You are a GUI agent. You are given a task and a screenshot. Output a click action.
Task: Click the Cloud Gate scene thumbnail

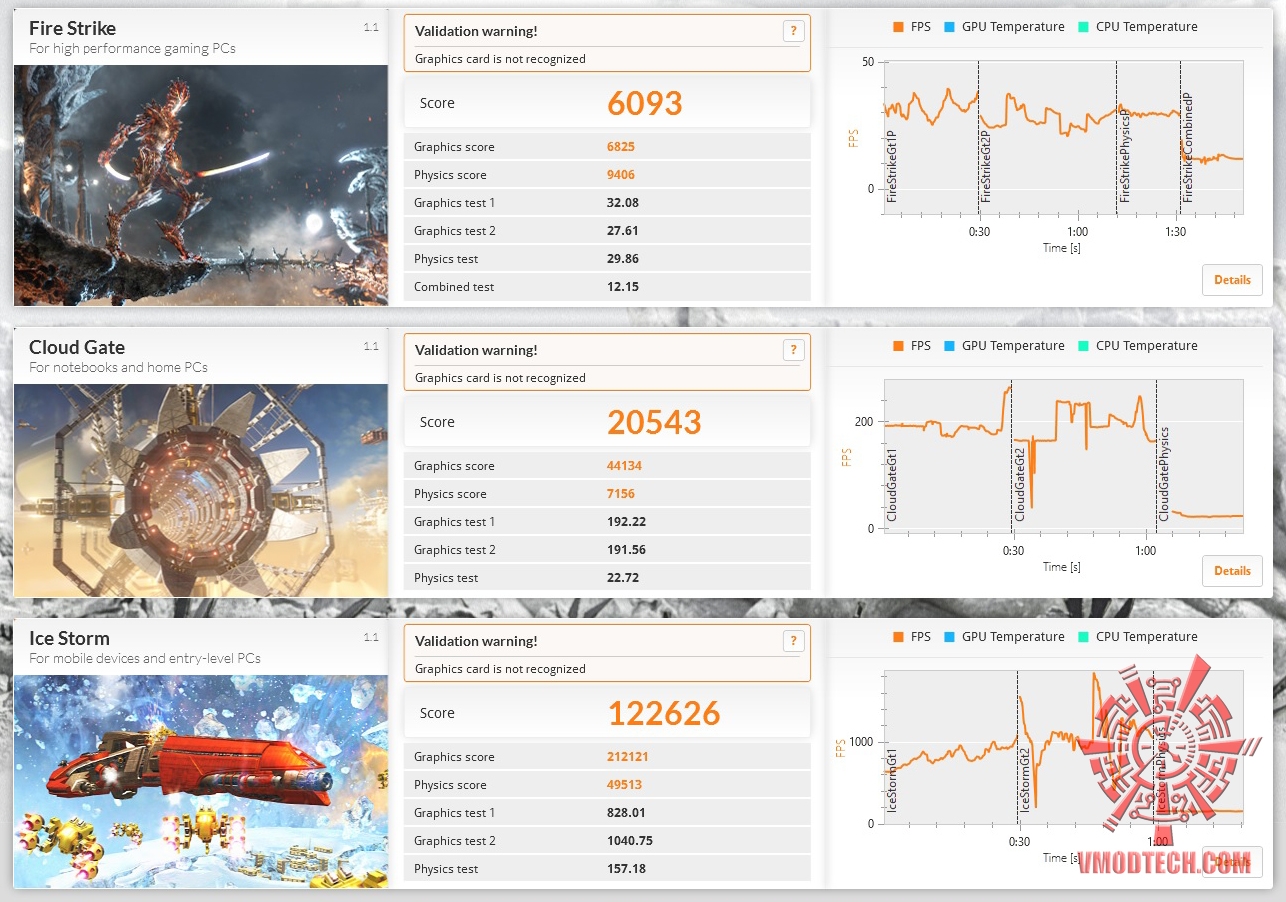(200, 490)
